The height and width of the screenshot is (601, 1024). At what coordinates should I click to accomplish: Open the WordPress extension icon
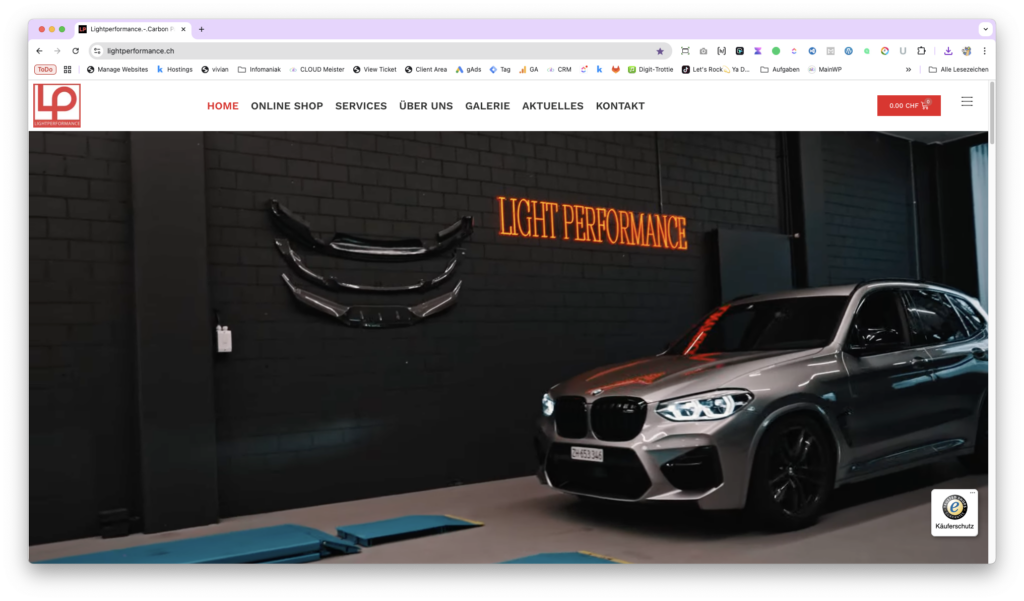[848, 51]
